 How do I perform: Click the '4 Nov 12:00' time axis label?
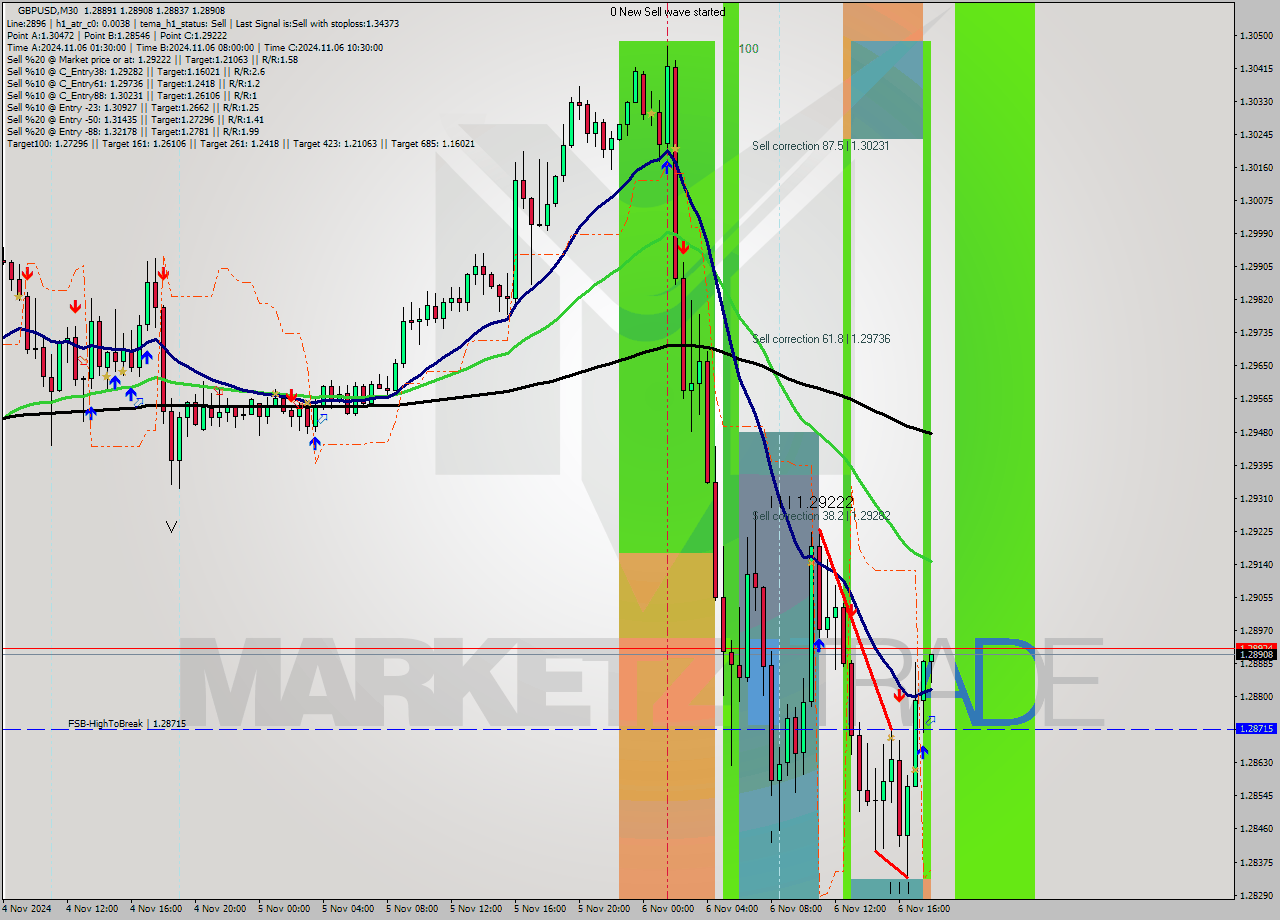(x=92, y=909)
